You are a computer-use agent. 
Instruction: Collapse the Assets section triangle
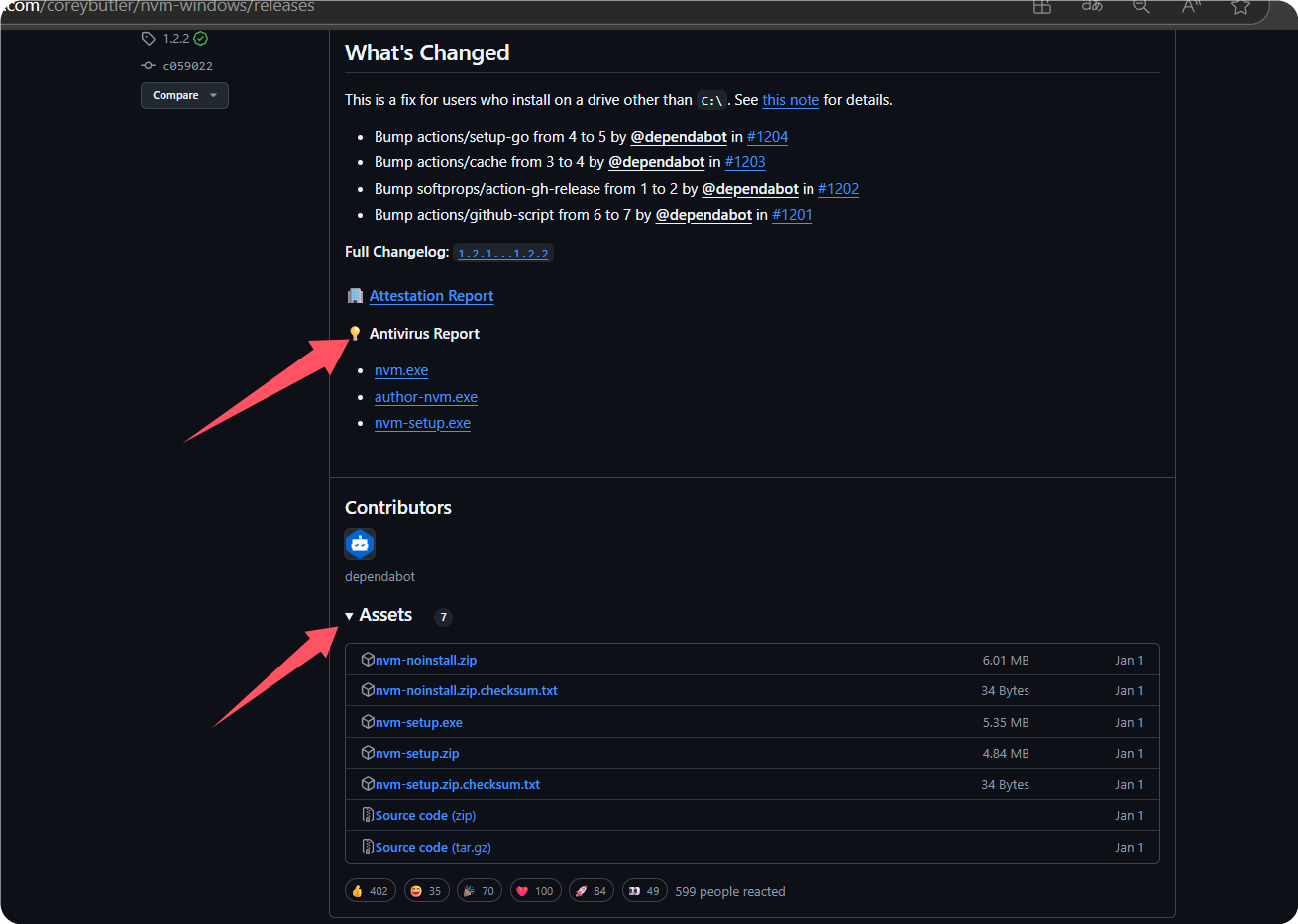pyautogui.click(x=349, y=616)
